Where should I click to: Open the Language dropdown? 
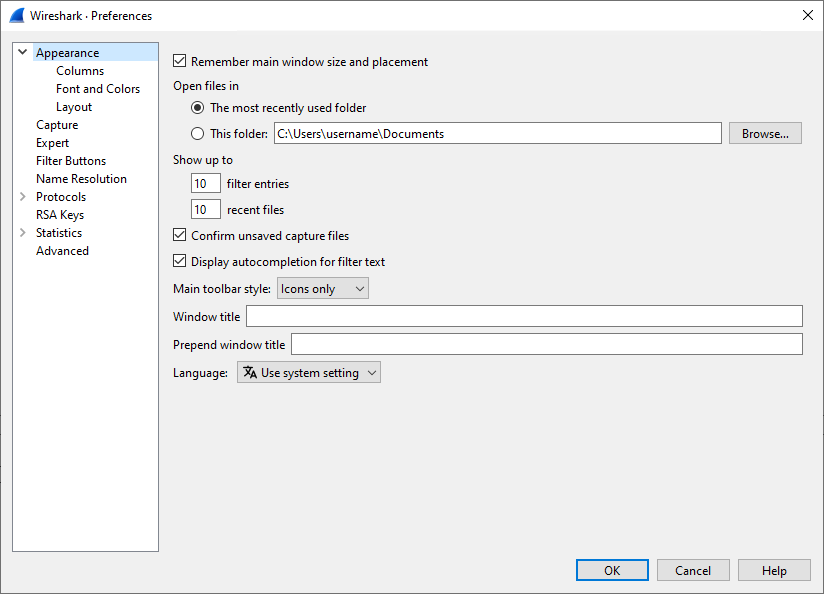click(x=309, y=373)
